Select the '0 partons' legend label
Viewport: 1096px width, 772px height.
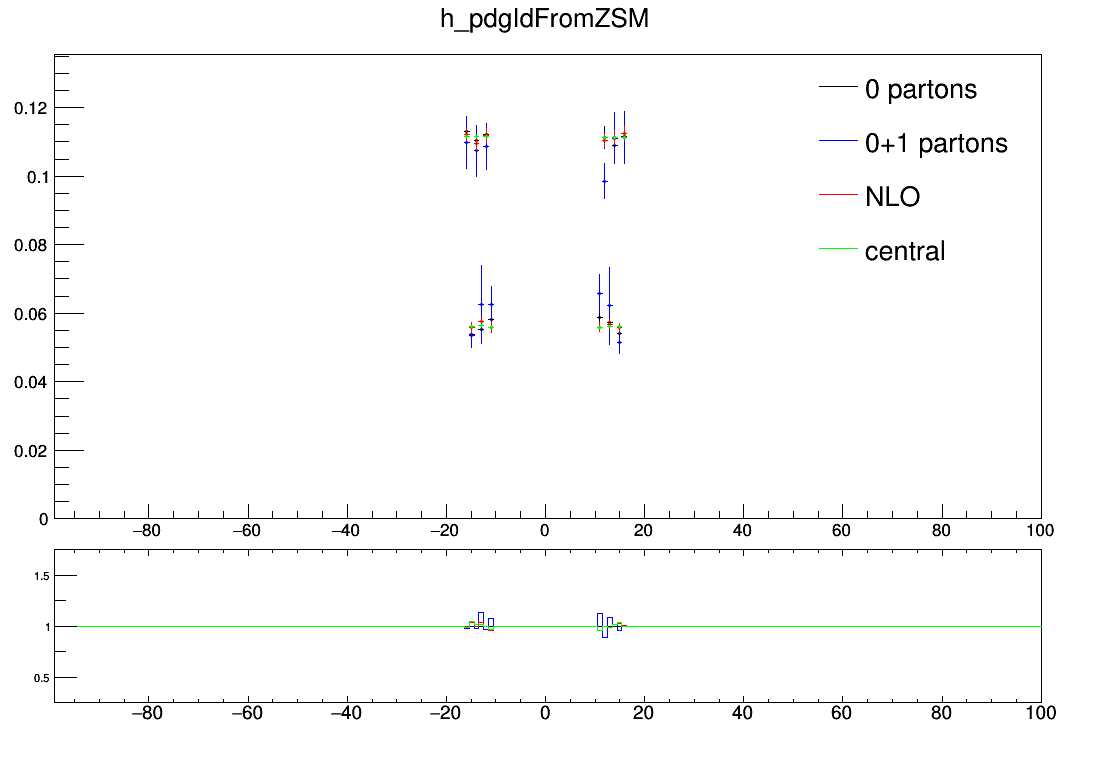pos(921,90)
